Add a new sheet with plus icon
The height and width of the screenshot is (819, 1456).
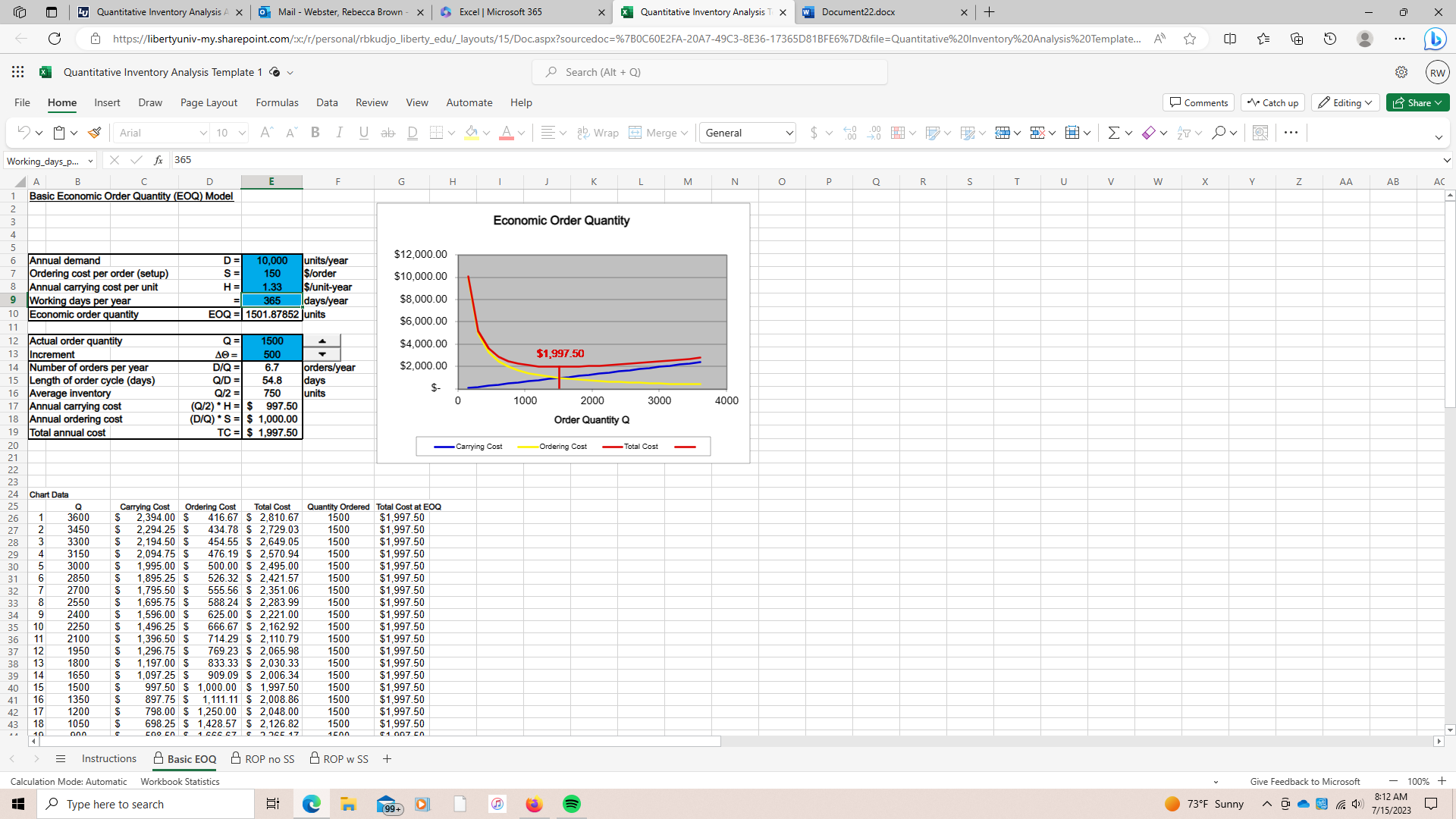[387, 759]
